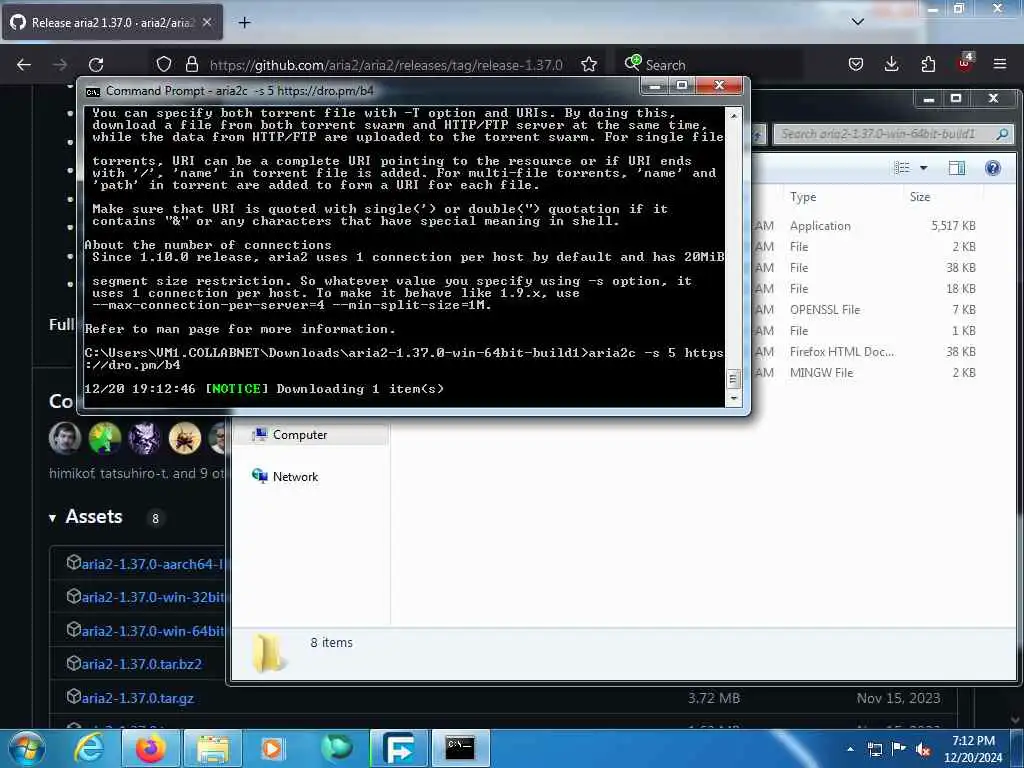Select the Application 5,517 KB file row

coord(865,225)
